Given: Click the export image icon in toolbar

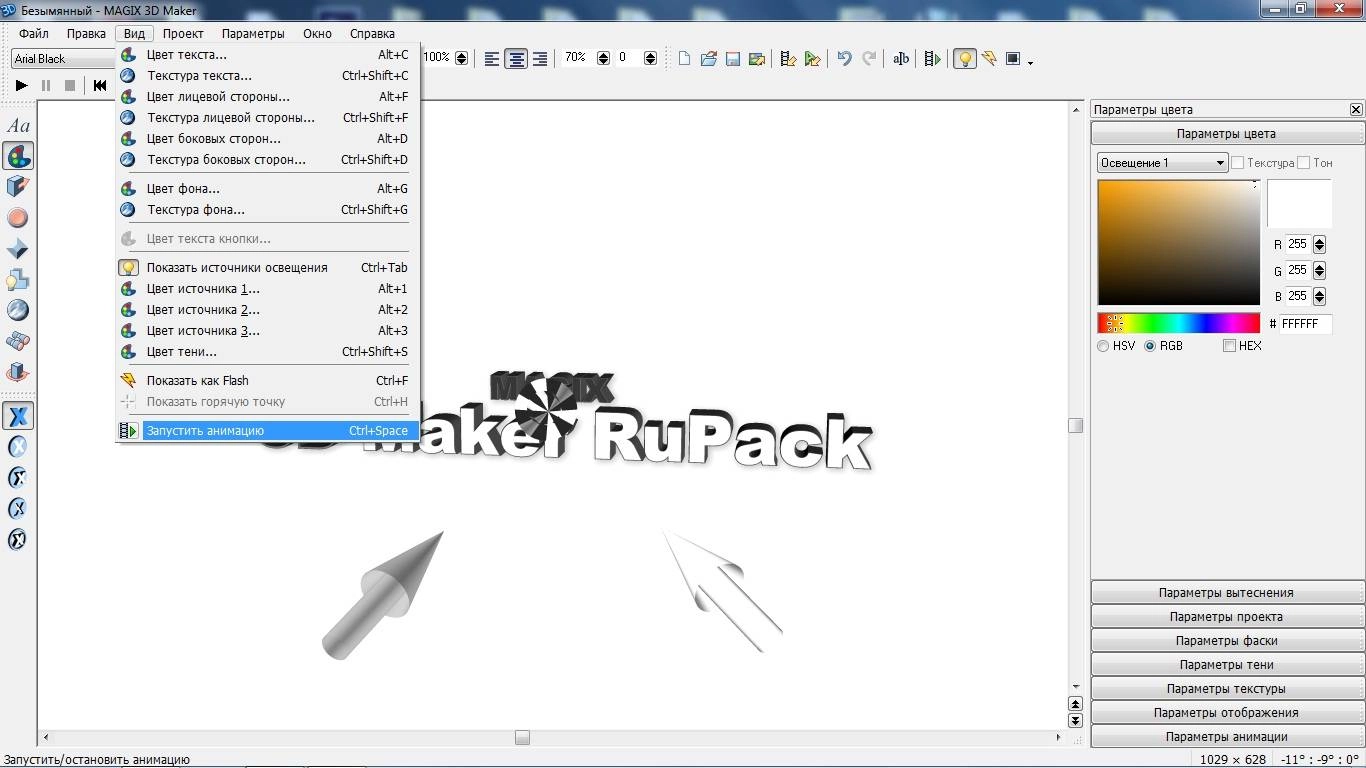Looking at the screenshot, I should click(x=757, y=59).
